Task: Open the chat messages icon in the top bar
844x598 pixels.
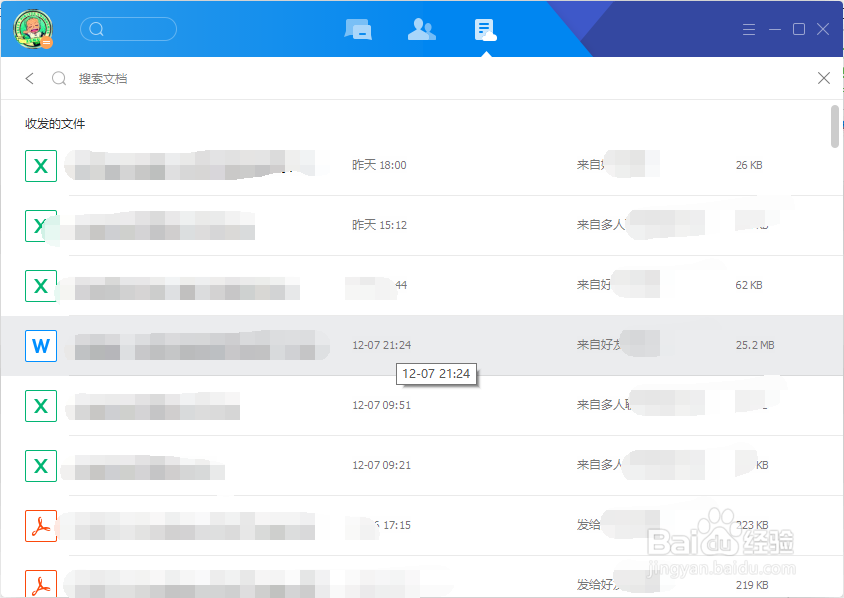Action: click(358, 29)
